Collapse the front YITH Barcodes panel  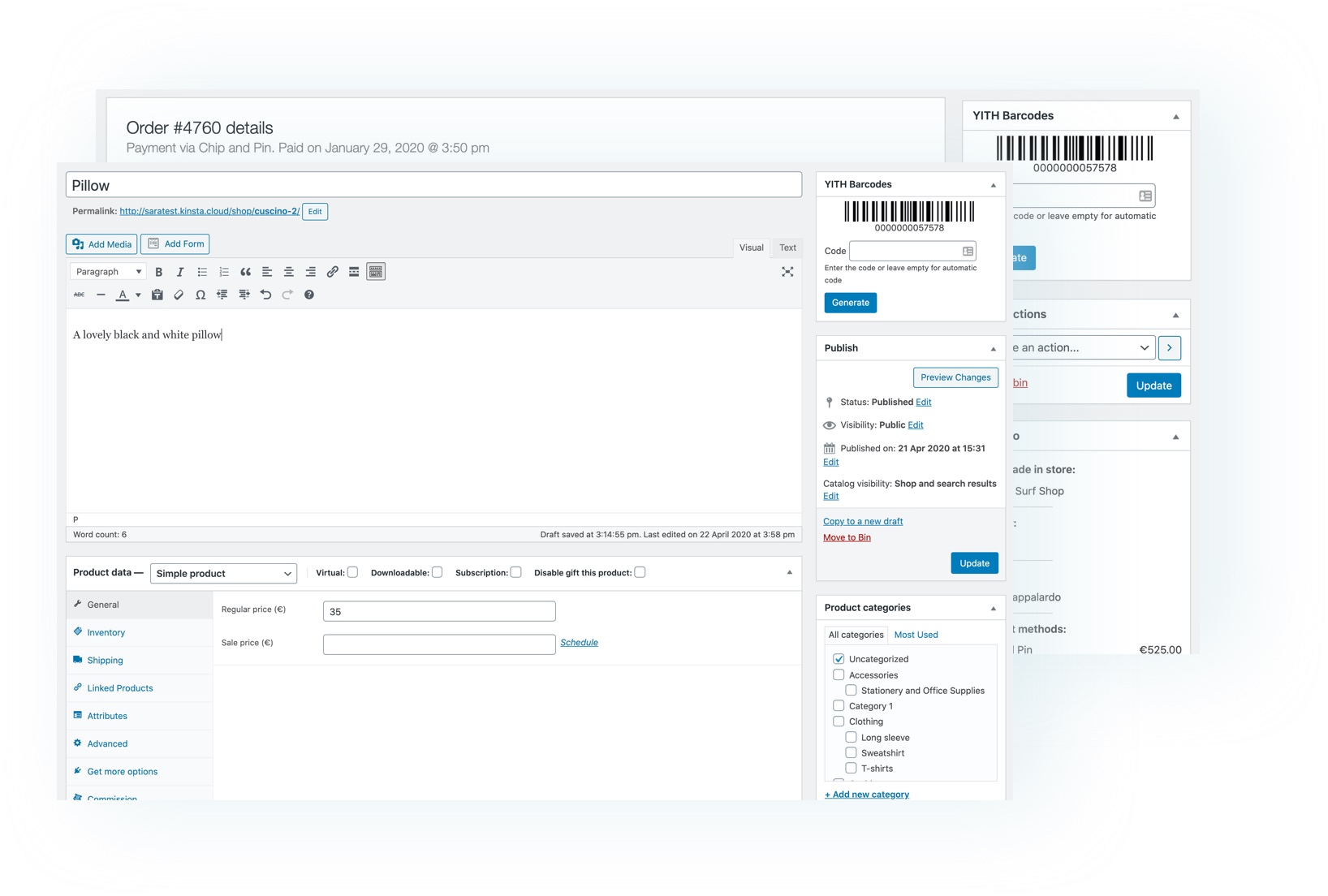(993, 185)
